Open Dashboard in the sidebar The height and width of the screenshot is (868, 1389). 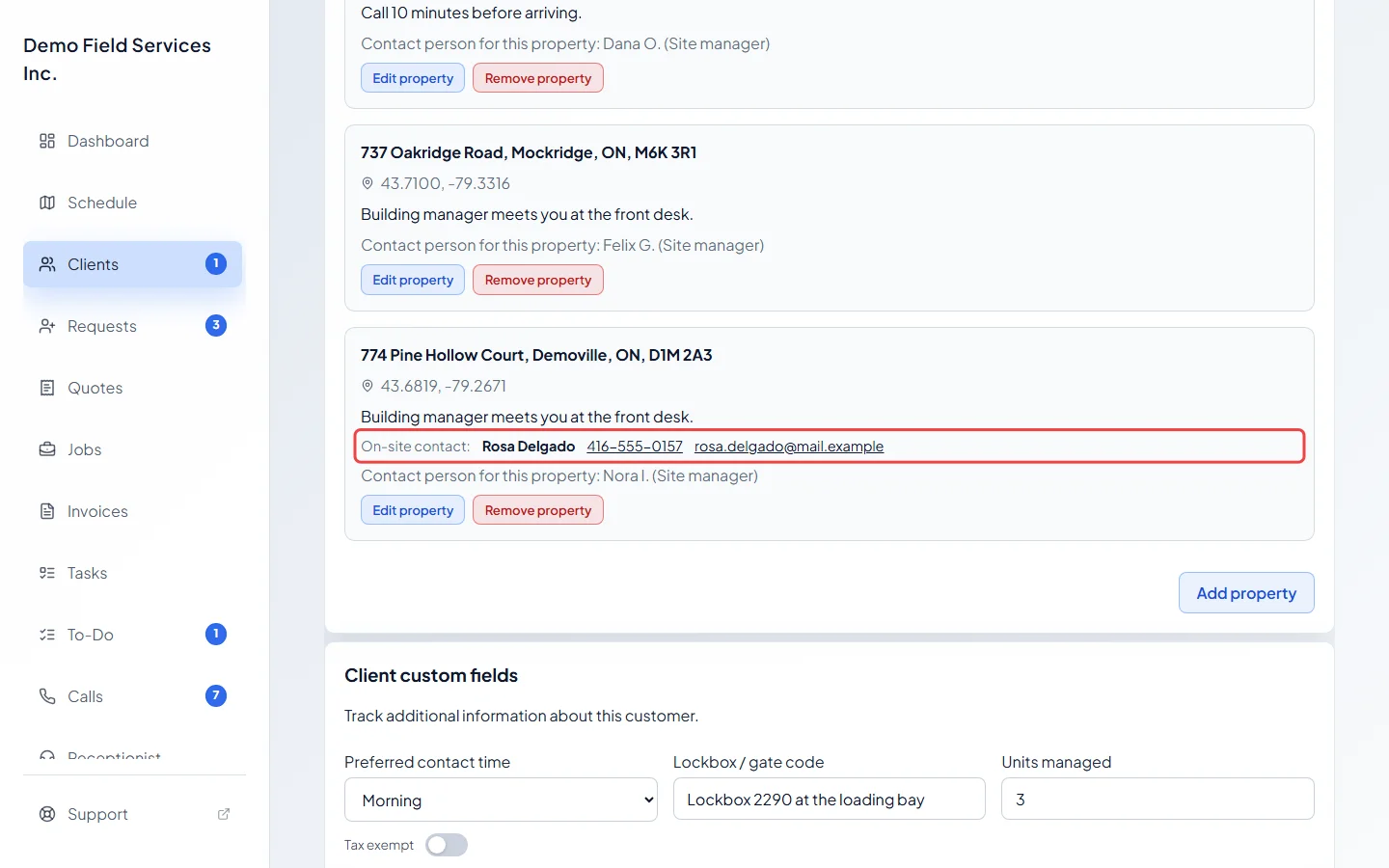click(133, 141)
